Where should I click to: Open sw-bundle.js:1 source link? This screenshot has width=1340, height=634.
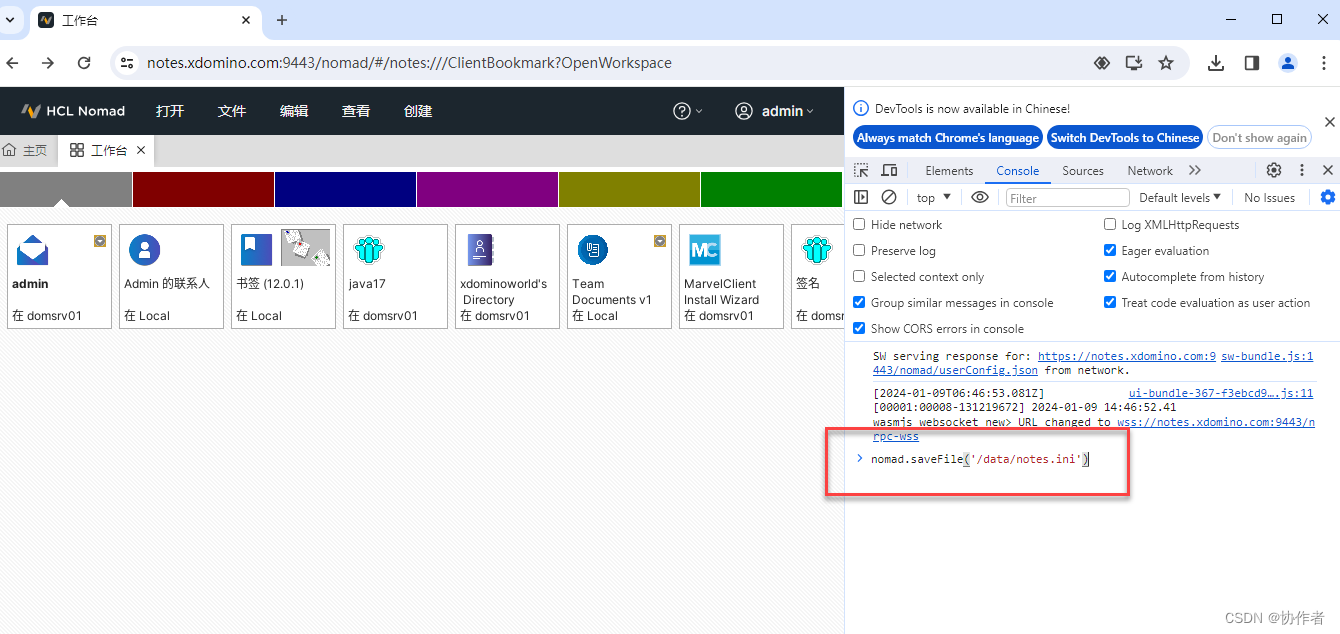click(1267, 356)
